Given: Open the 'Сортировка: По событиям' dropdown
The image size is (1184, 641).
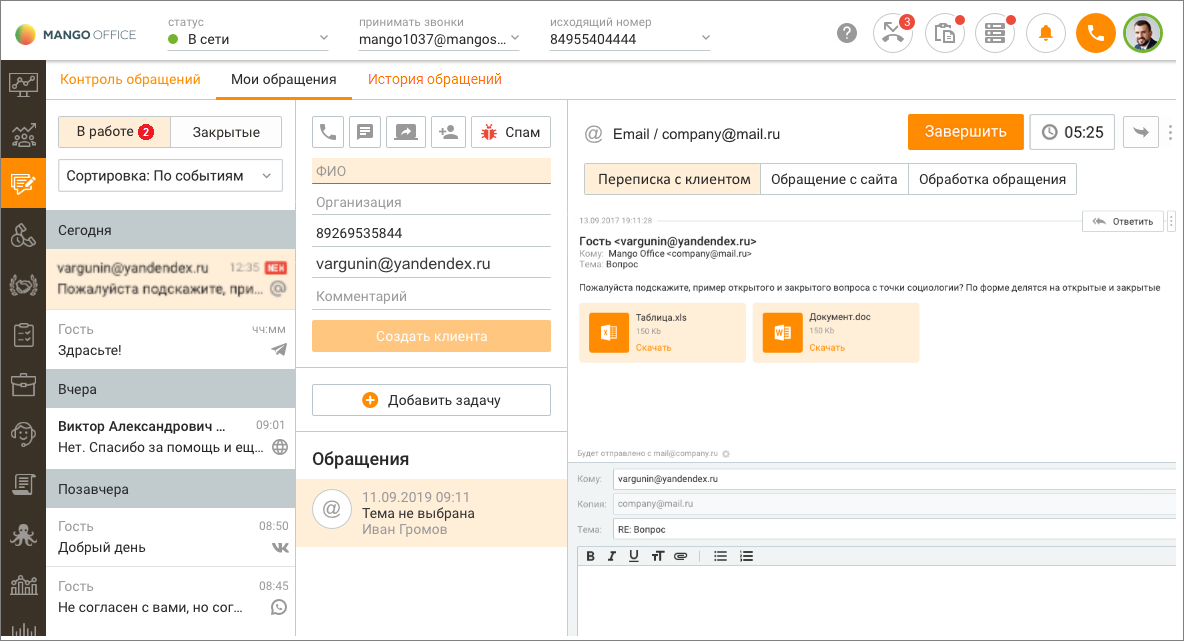Looking at the screenshot, I should click(171, 176).
